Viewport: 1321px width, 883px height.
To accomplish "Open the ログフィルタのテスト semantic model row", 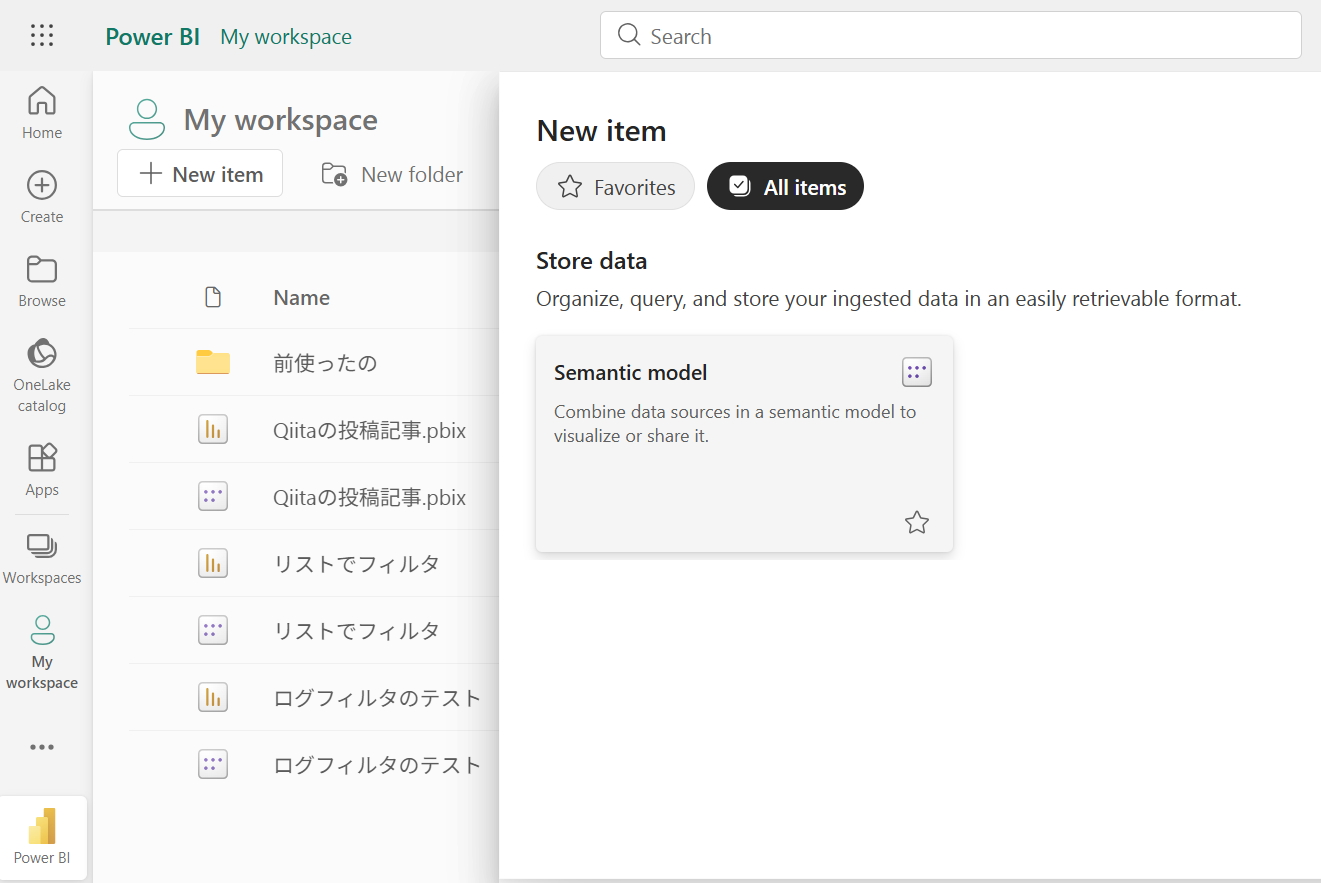I will (377, 765).
